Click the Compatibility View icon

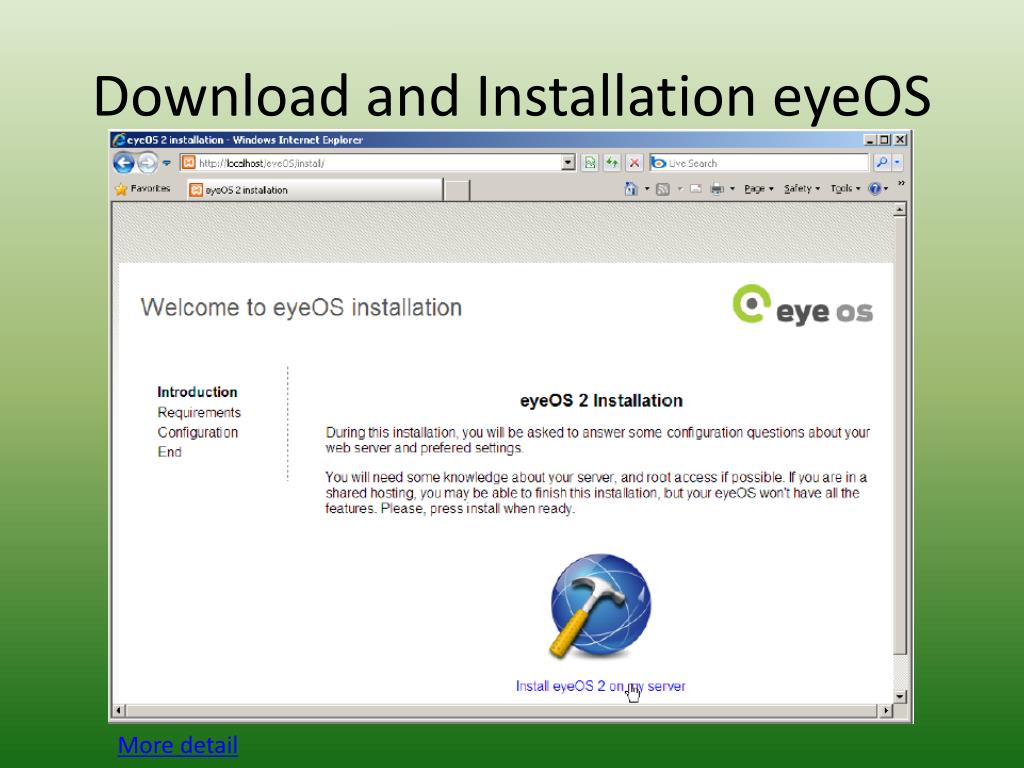click(590, 163)
